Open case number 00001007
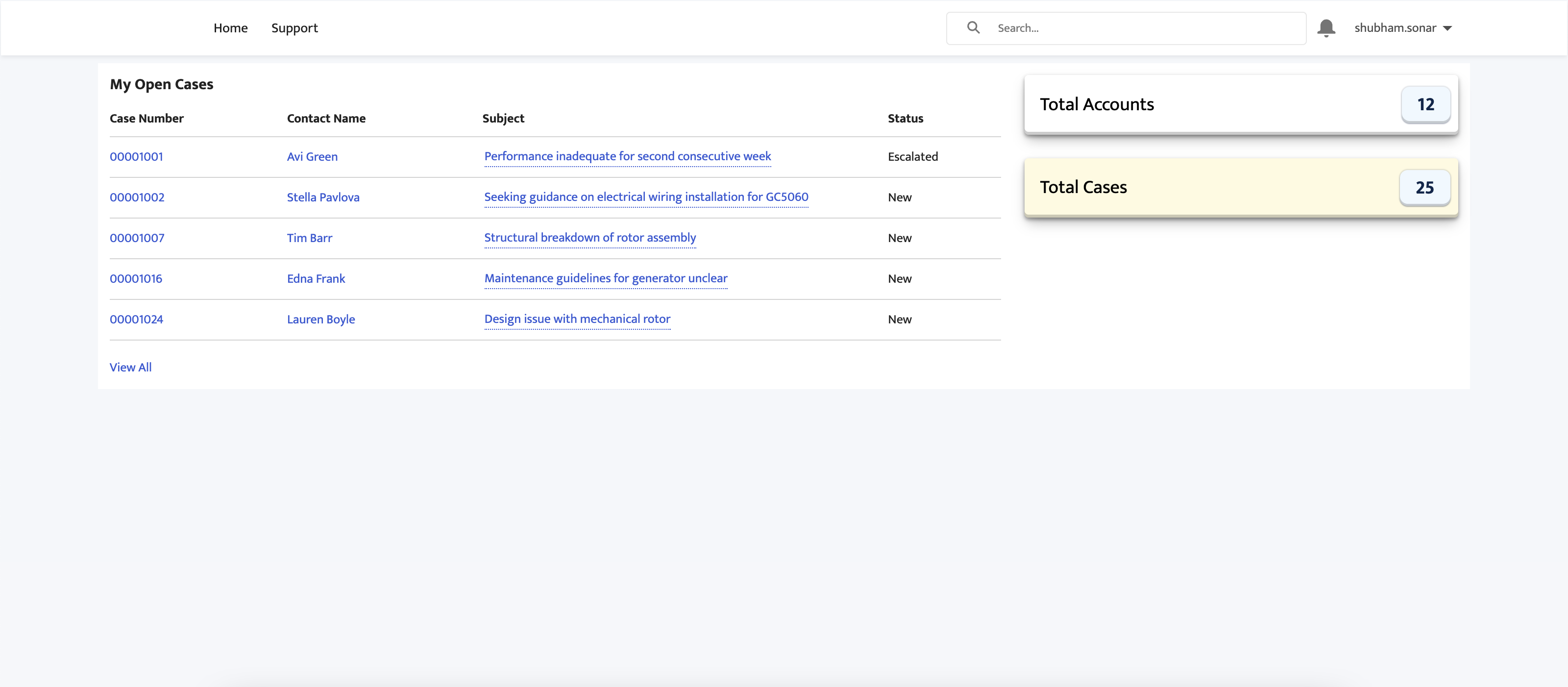1568x687 pixels. point(137,238)
